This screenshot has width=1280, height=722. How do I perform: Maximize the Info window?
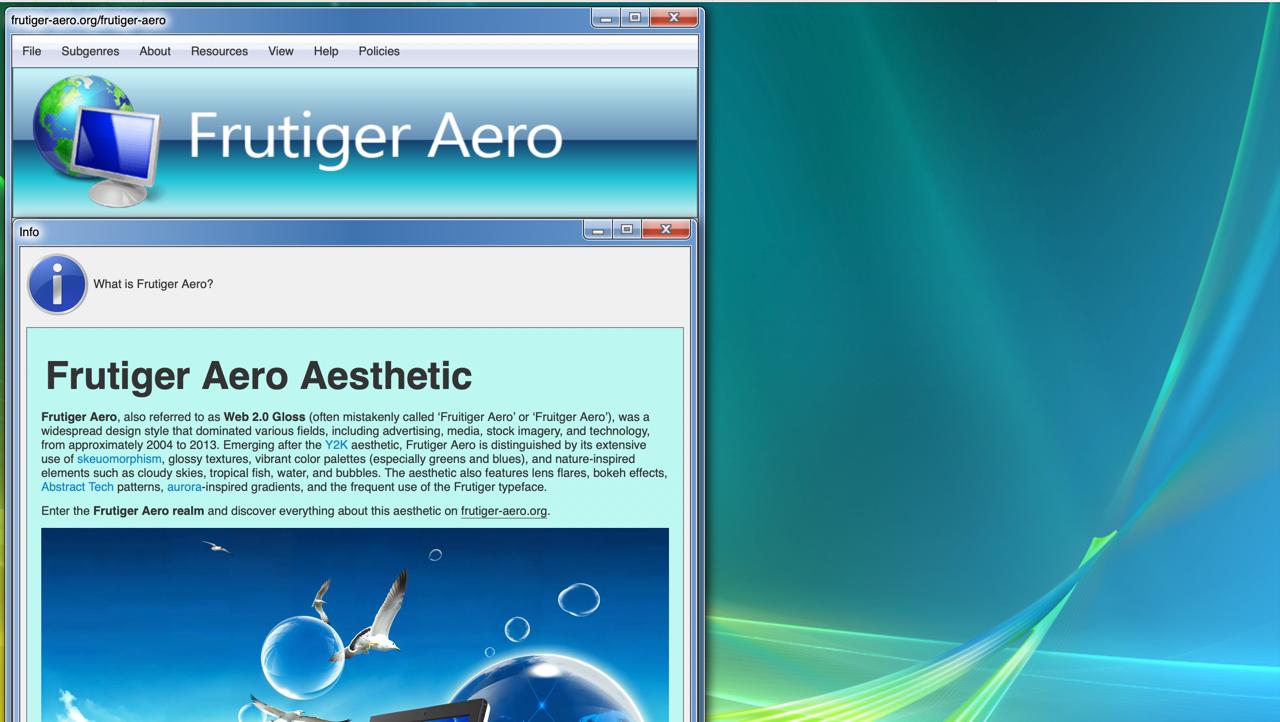pos(627,230)
